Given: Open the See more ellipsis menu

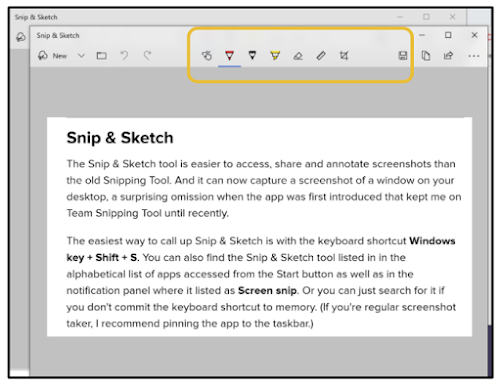Looking at the screenshot, I should click(474, 56).
